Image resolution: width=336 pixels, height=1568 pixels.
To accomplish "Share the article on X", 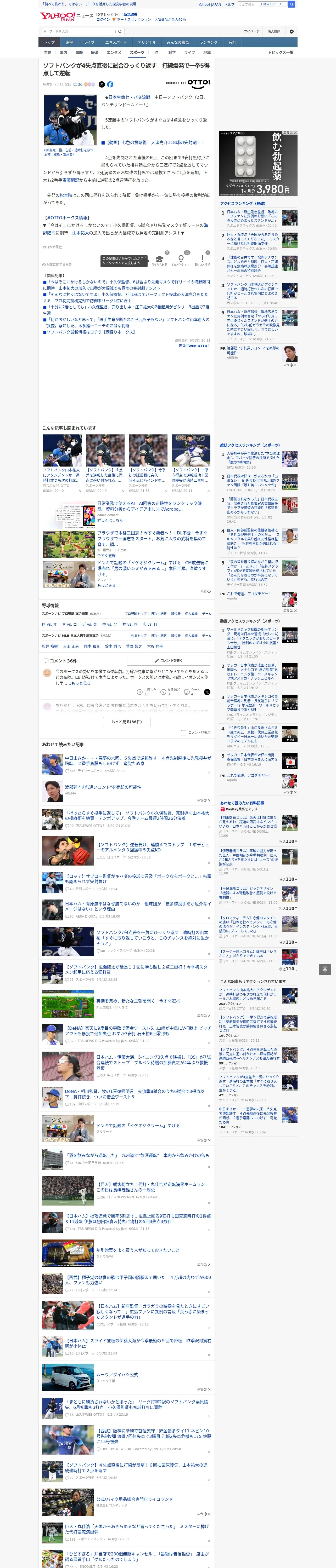I will pyautogui.click(x=102, y=85).
